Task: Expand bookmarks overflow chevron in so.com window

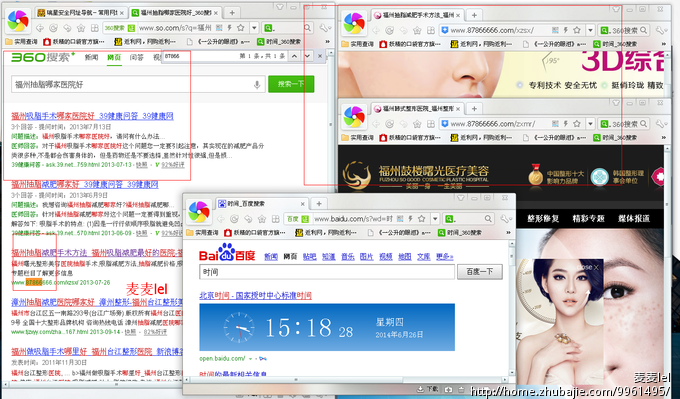Action: pyautogui.click(x=327, y=42)
